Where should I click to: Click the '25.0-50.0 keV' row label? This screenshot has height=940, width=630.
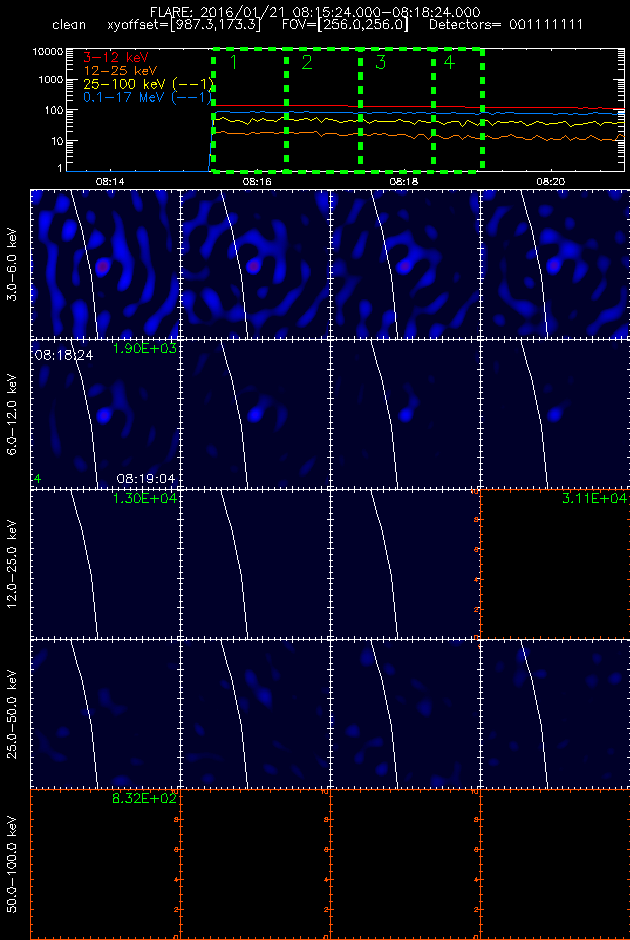coord(13,713)
